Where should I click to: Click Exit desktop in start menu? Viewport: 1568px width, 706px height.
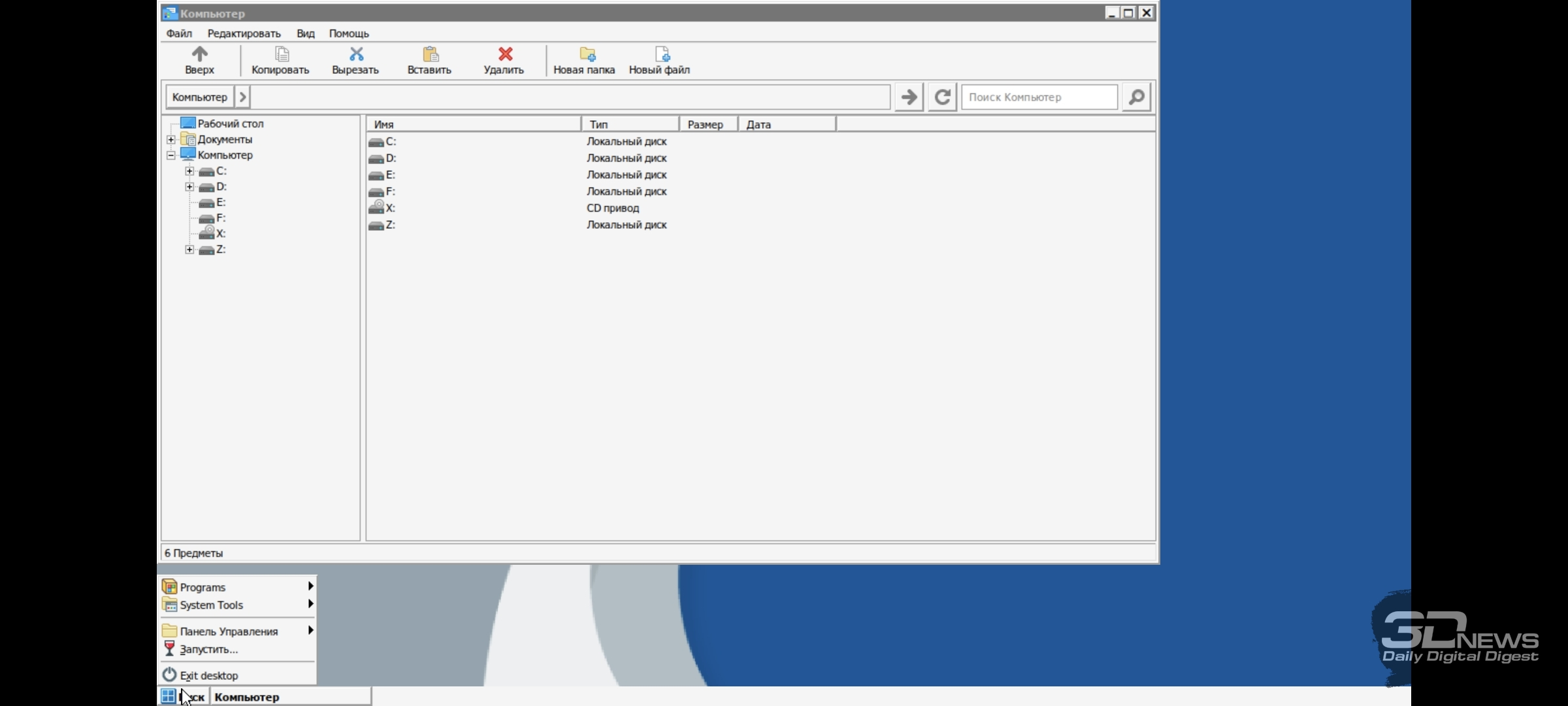click(x=209, y=675)
